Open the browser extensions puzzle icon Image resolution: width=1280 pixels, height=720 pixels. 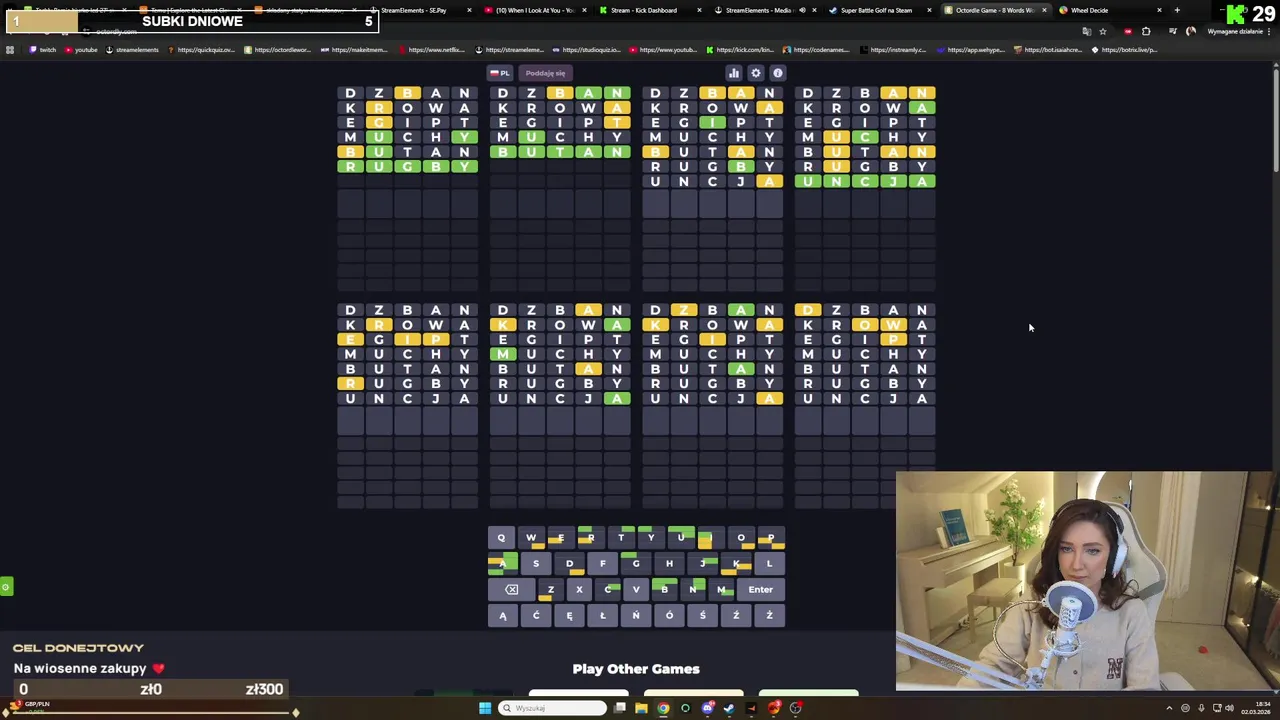tap(1146, 32)
